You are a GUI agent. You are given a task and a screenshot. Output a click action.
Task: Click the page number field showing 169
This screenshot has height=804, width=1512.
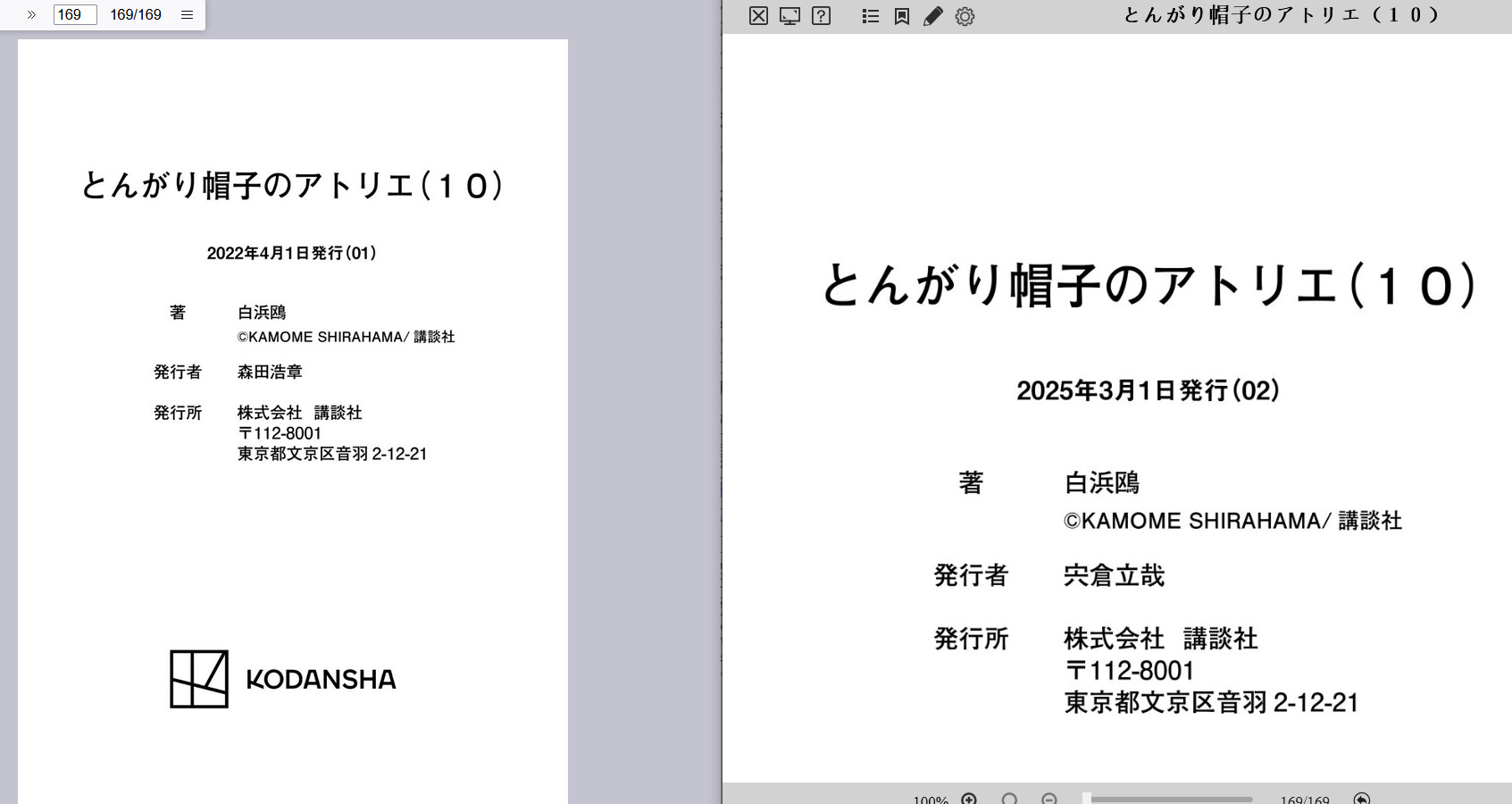click(75, 14)
